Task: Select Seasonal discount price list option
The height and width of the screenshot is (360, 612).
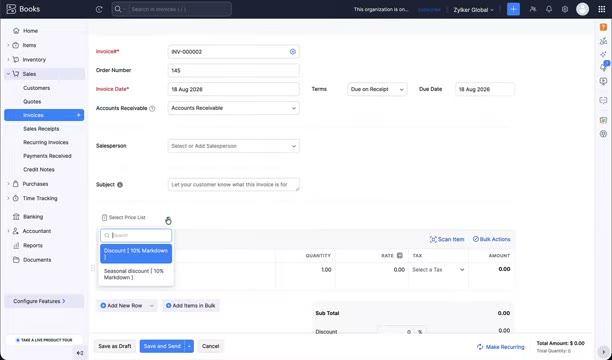Action: 136,274
